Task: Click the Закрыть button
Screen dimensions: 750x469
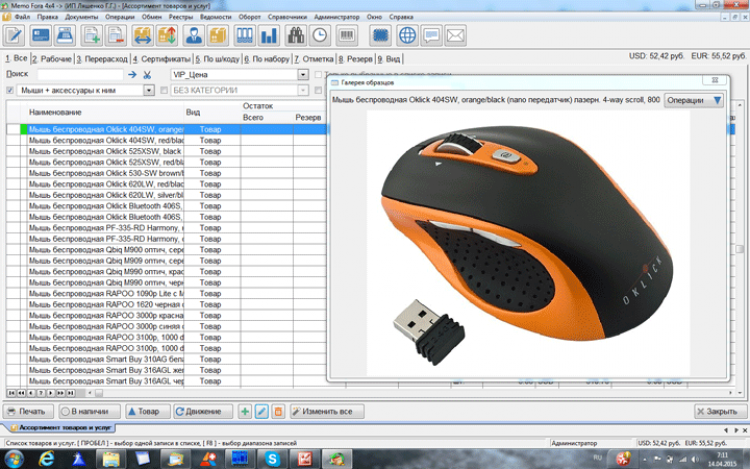Action: 721,412
